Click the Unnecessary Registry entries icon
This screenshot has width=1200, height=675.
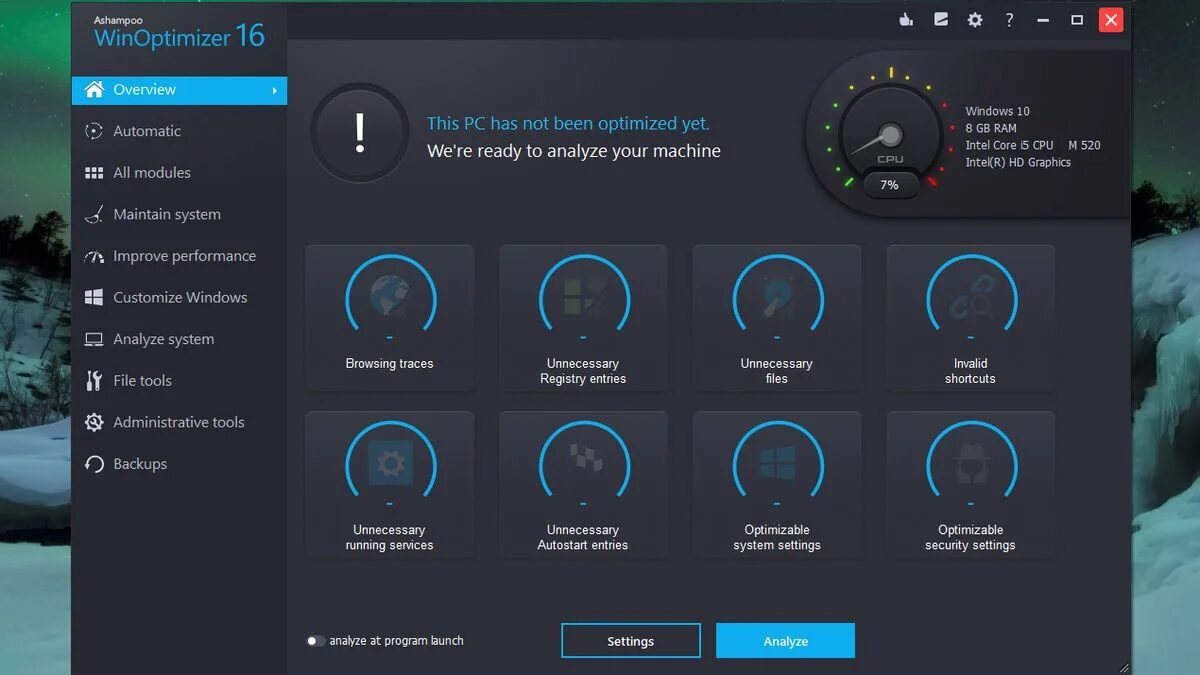pyautogui.click(x=583, y=298)
